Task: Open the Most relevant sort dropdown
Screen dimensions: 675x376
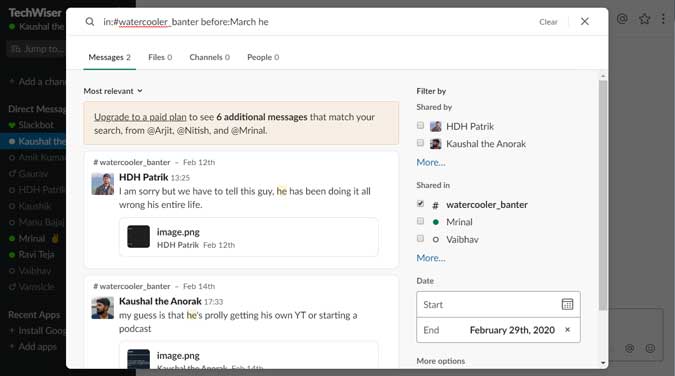Action: (113, 91)
